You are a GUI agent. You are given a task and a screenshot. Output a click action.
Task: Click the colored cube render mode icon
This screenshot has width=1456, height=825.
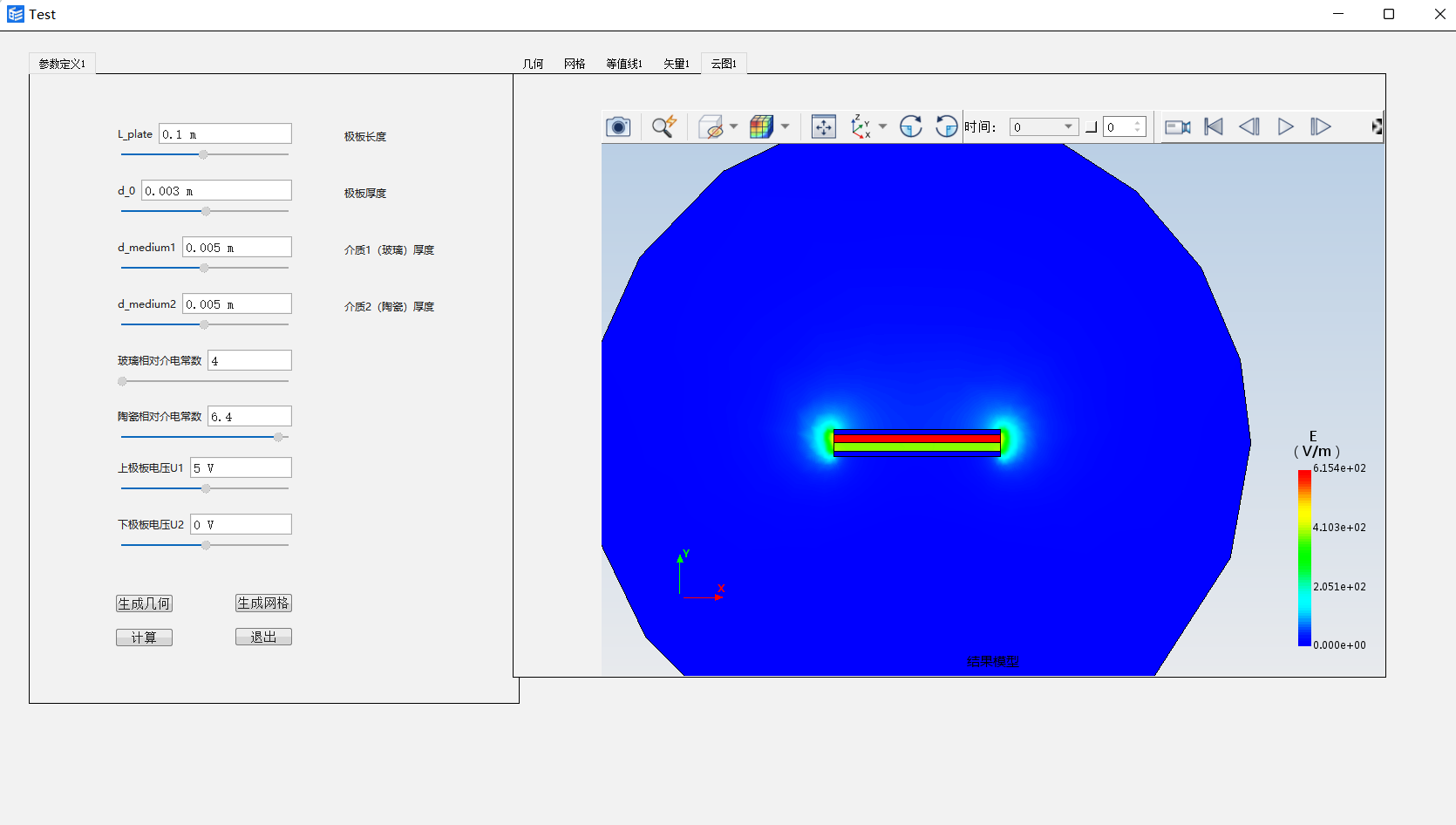click(761, 127)
